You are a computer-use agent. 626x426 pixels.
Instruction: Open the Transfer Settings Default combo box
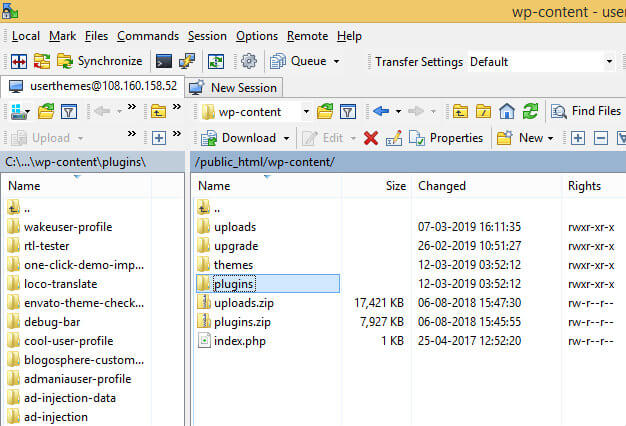[x=541, y=62]
